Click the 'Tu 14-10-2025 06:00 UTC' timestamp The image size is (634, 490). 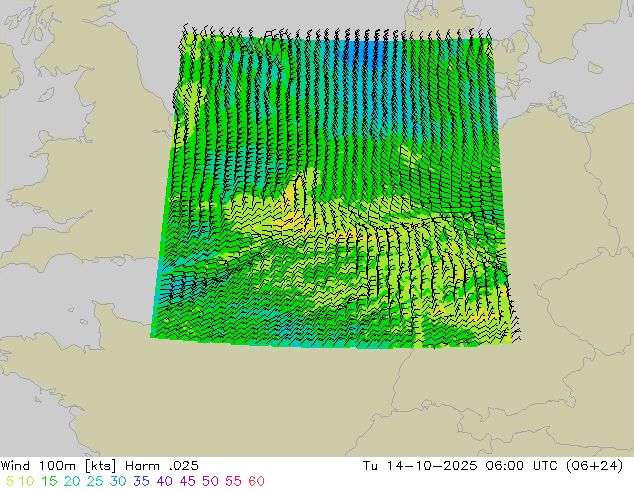[x=459, y=466]
